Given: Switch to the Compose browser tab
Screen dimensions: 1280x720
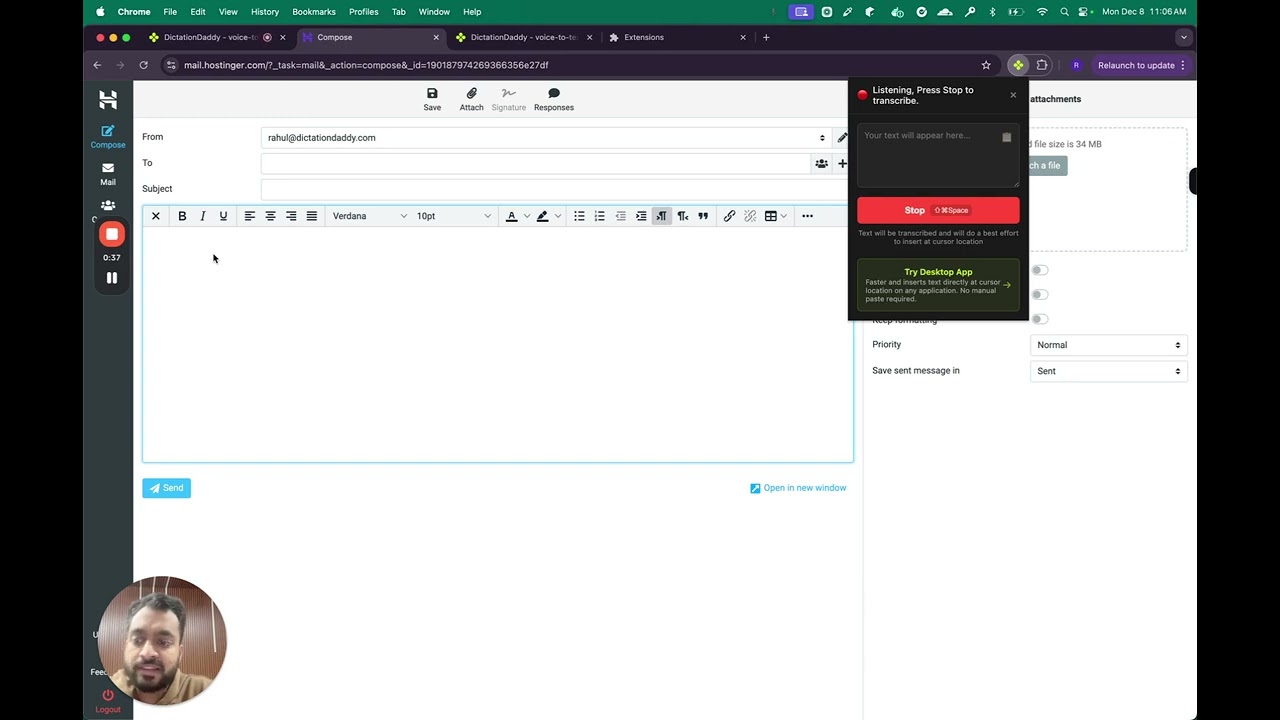Looking at the screenshot, I should pyautogui.click(x=371, y=37).
